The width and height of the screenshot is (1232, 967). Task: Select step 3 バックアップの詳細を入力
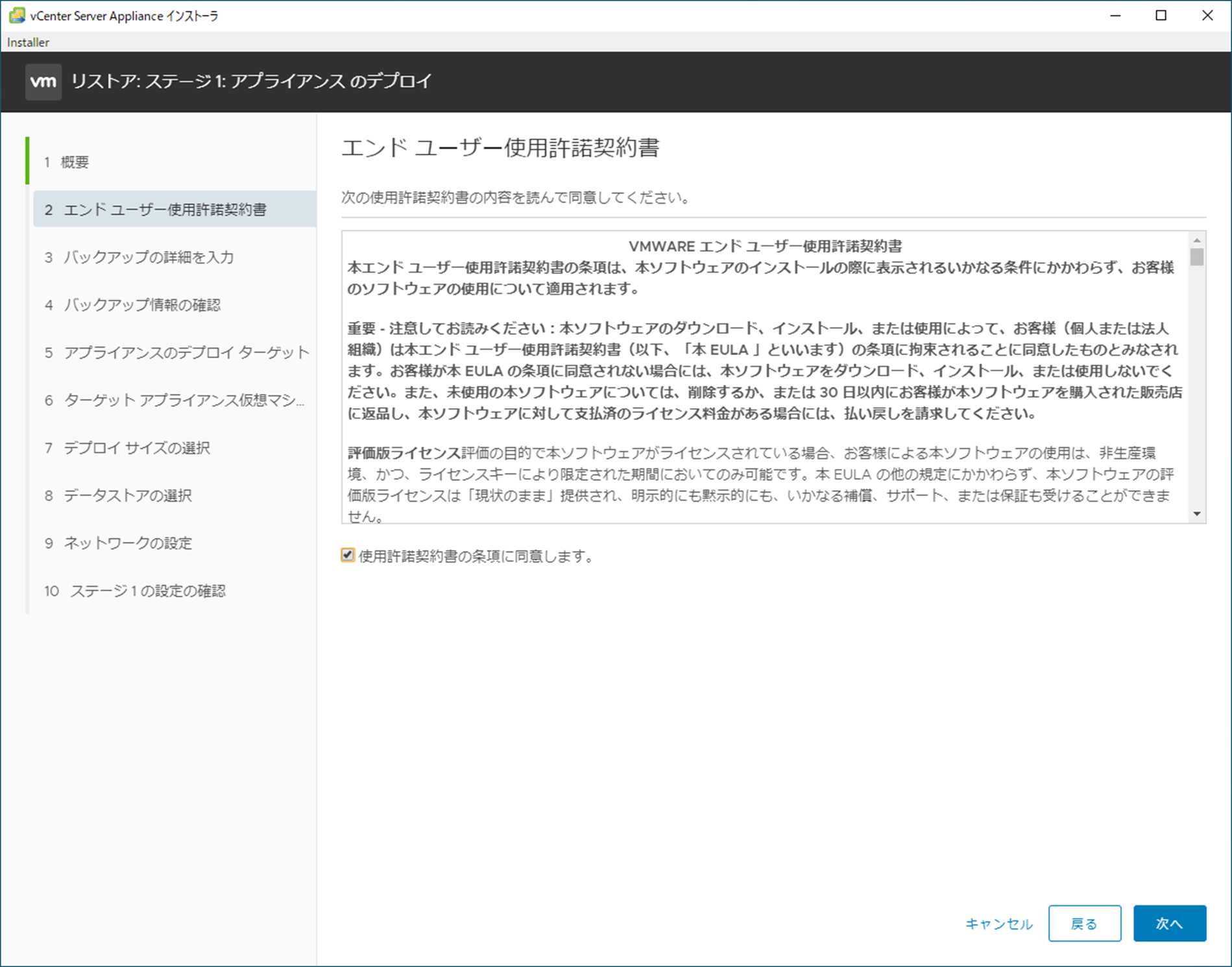[x=175, y=257]
